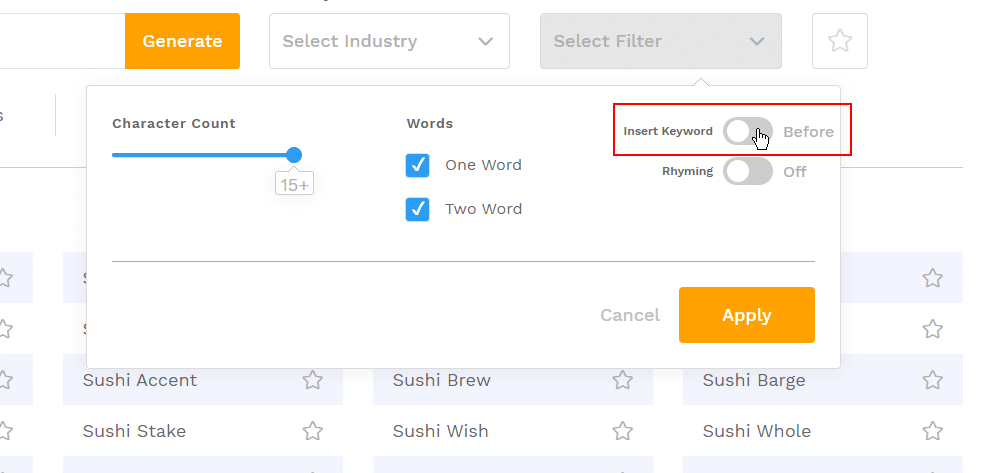
Task: Select the Sushi Brew name
Action: 442,380
